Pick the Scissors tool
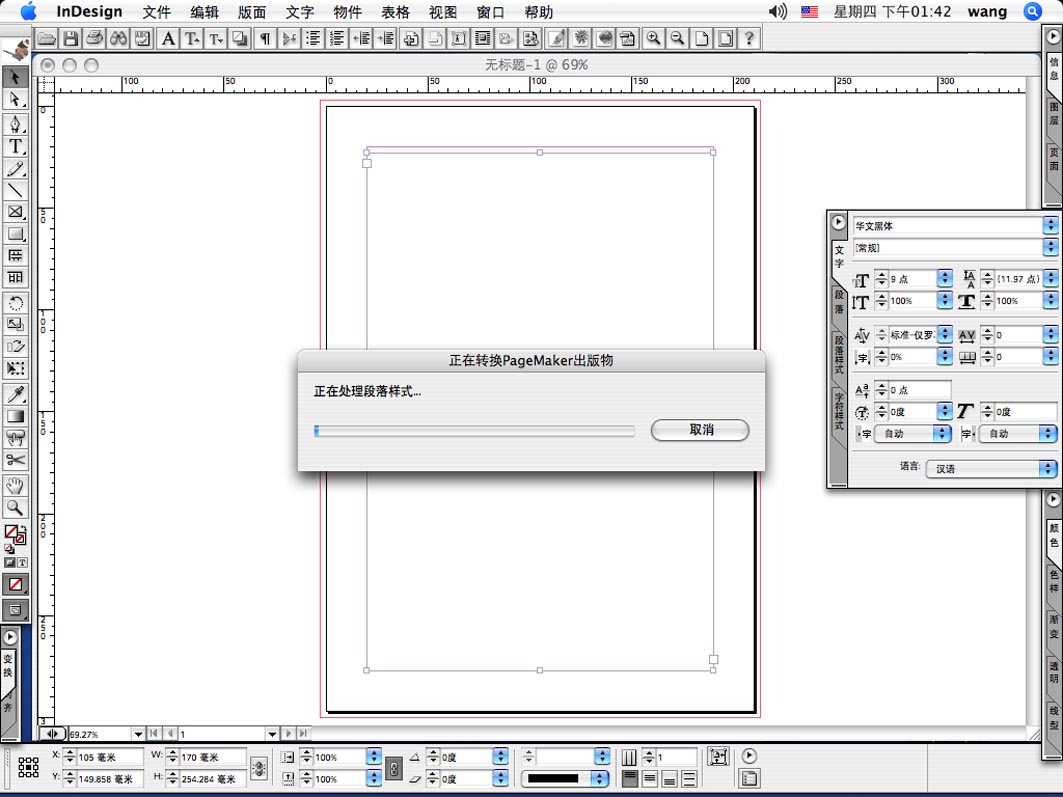This screenshot has width=1063, height=797. (15, 460)
